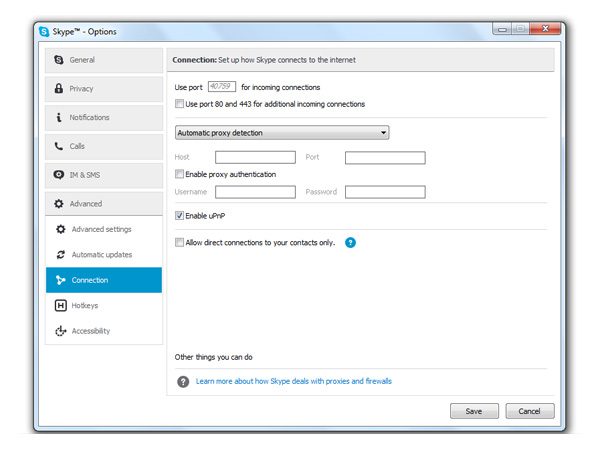This screenshot has height=450, width=600.
Task: Open the General section
Action: (x=104, y=60)
